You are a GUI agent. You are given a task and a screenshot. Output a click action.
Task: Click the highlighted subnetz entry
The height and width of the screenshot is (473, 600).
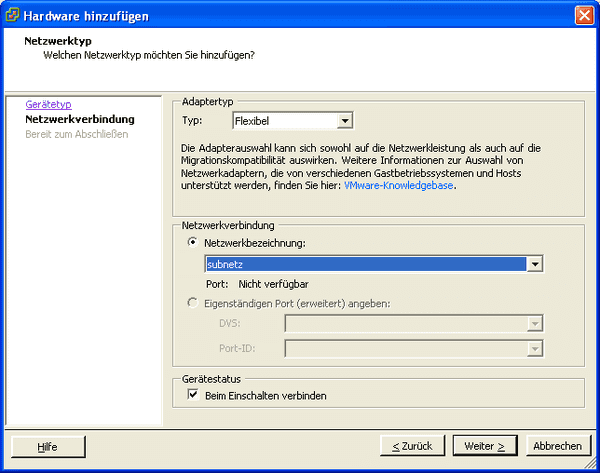click(366, 264)
